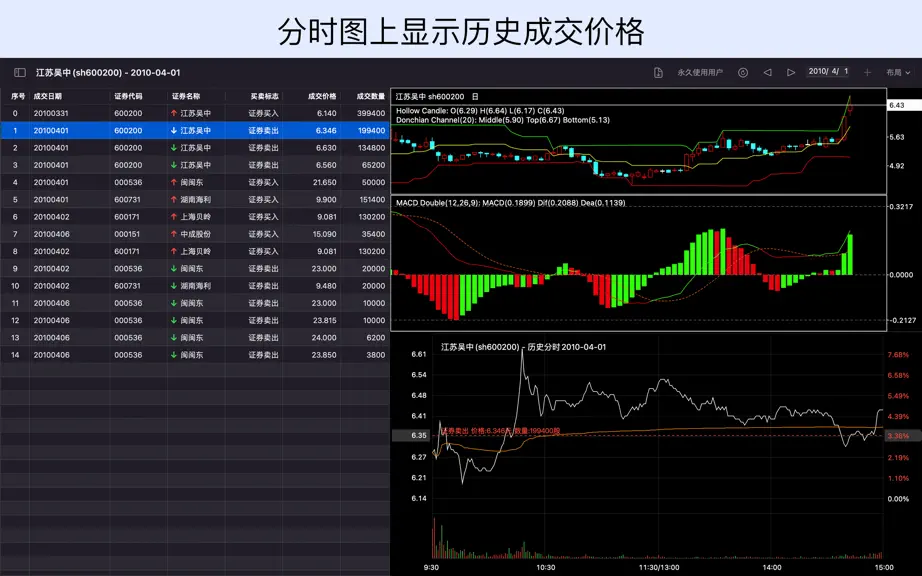Select row 5 湖南海利 trade record

click(195, 199)
